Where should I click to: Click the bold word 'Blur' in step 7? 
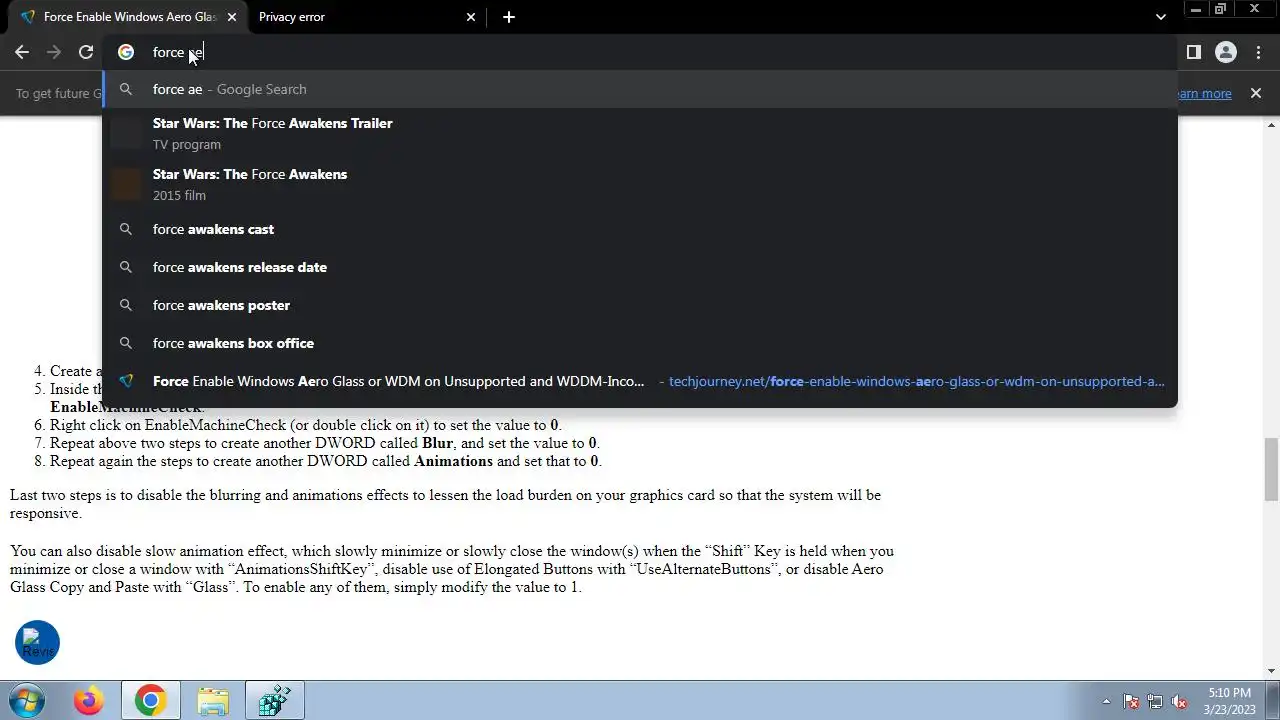coord(438,443)
